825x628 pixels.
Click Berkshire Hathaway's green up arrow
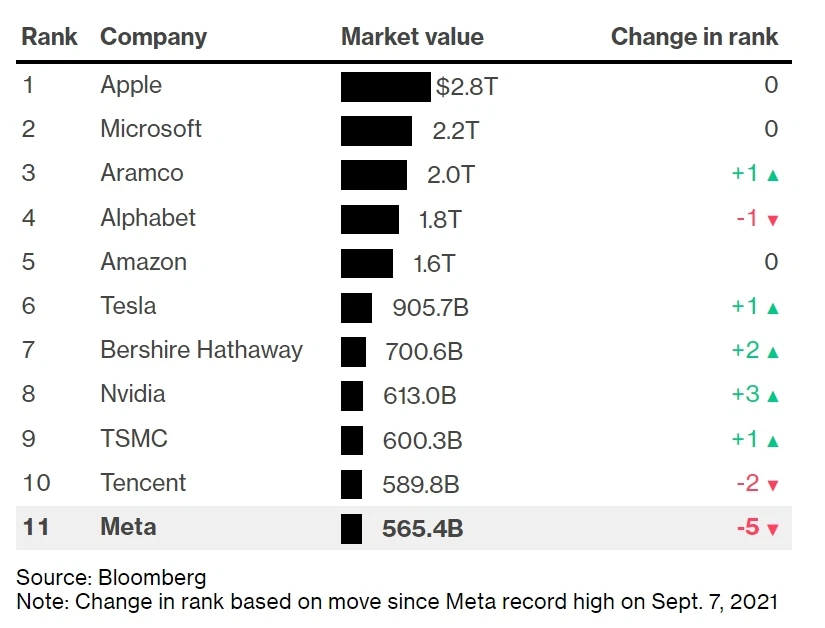tap(772, 352)
